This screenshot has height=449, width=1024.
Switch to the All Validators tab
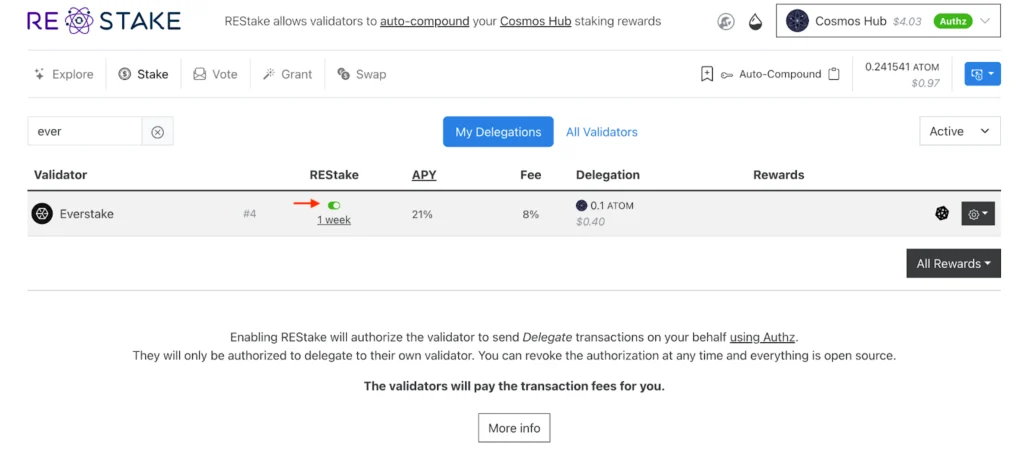601,132
